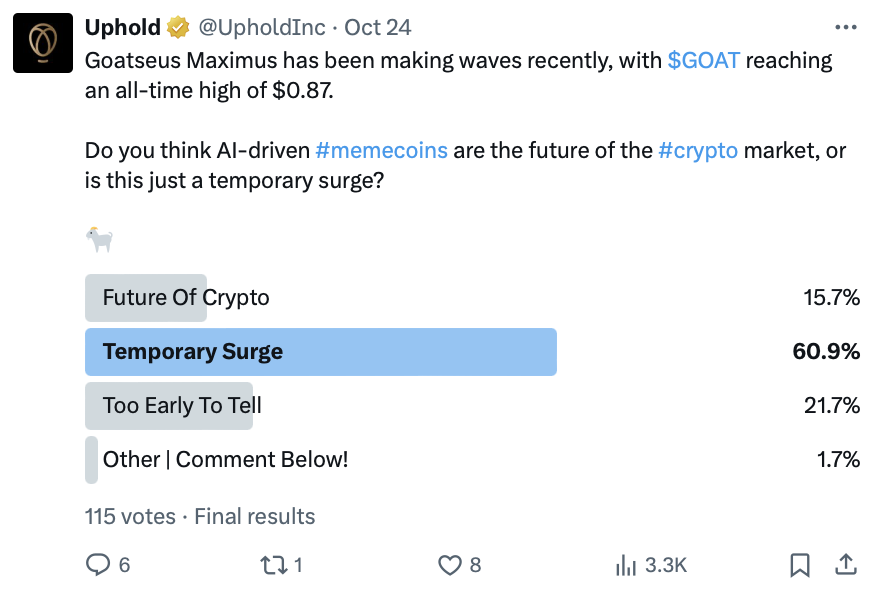Select Other | Comment Below! poll option
This screenshot has height=597, width=883.
(472, 460)
